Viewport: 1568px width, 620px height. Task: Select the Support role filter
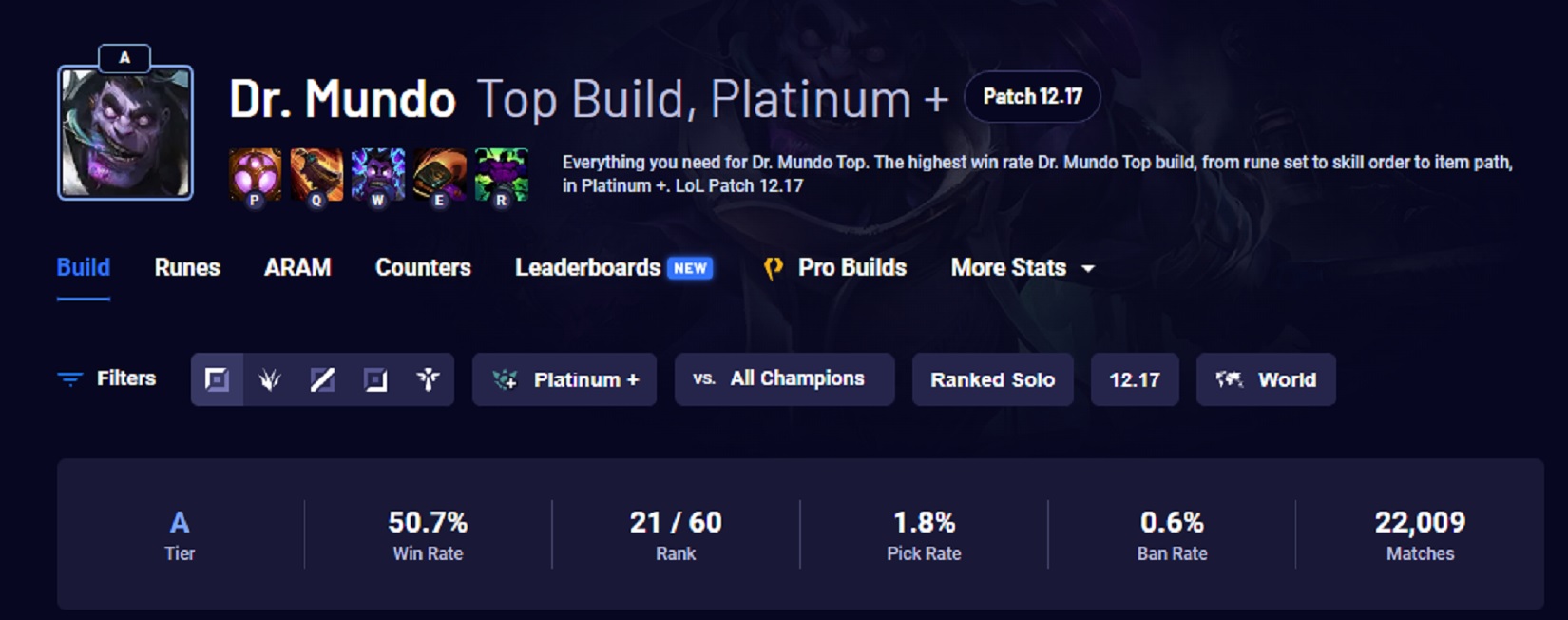click(429, 380)
